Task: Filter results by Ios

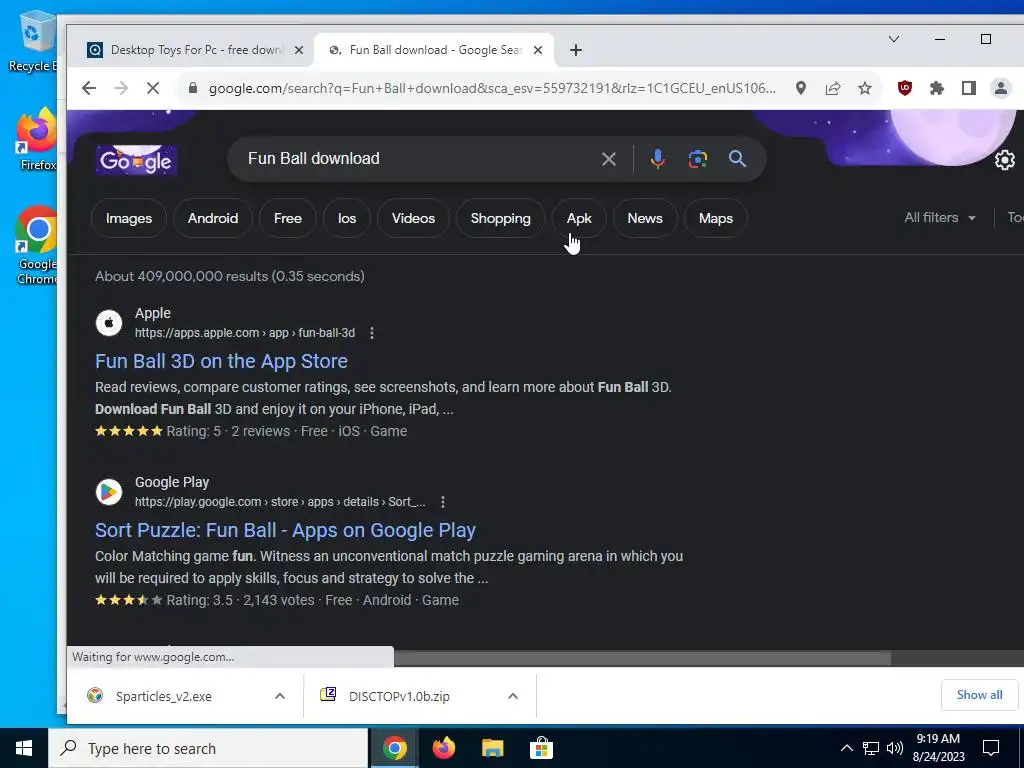Action: click(347, 218)
